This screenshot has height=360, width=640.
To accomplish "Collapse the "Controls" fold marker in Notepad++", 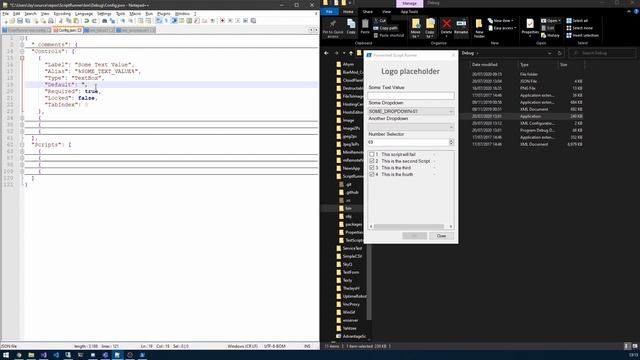I will tap(22, 51).
